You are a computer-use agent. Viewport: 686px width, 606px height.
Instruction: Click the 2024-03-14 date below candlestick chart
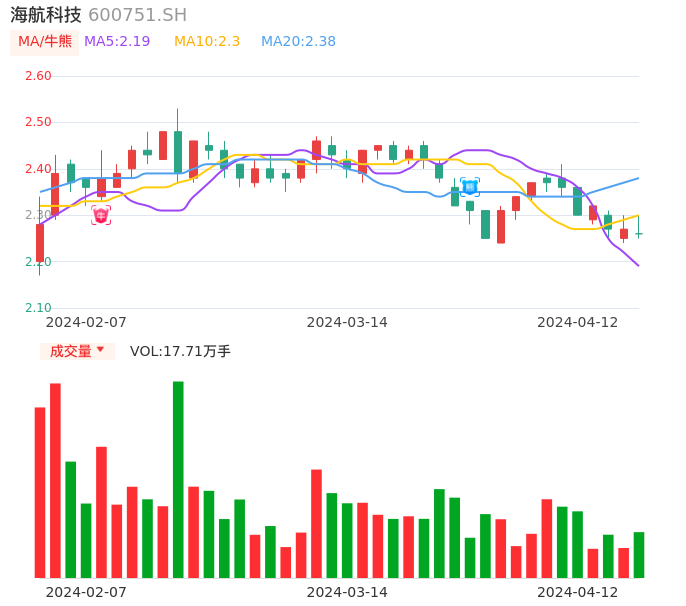coord(347,322)
